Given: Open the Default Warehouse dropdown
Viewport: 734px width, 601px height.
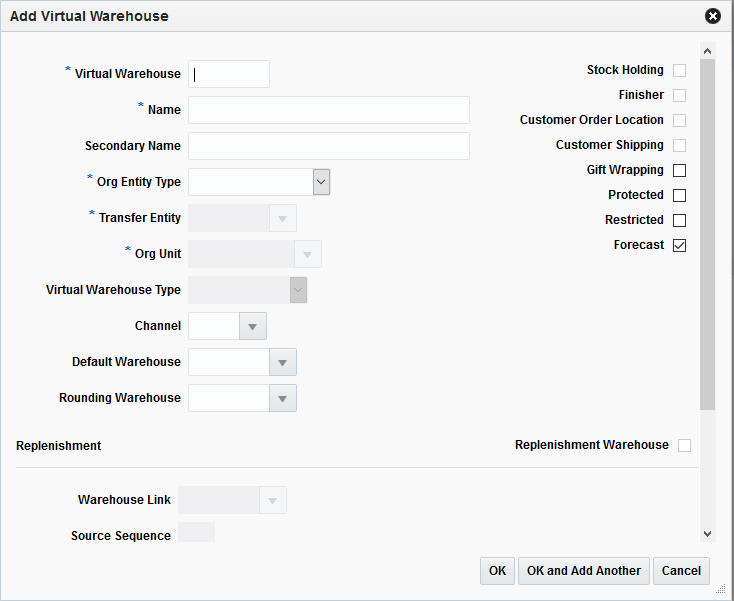Looking at the screenshot, I should coord(282,362).
